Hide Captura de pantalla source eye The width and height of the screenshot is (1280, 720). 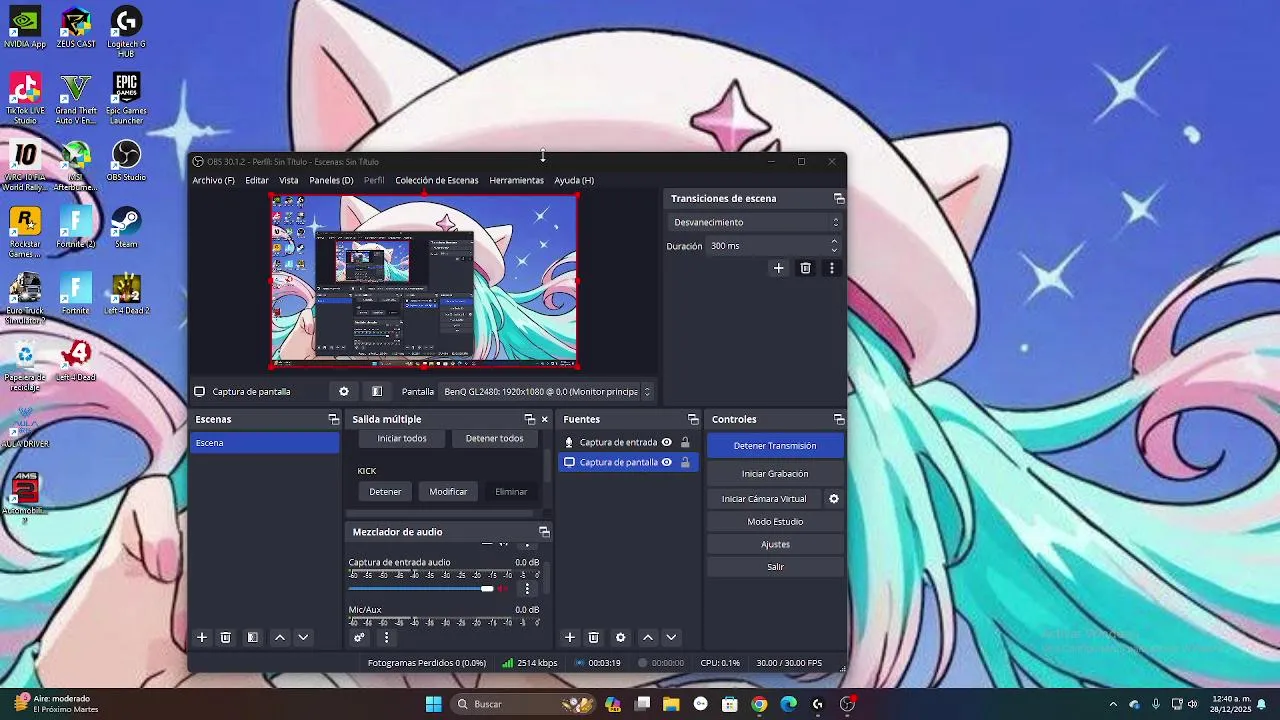pyautogui.click(x=667, y=462)
